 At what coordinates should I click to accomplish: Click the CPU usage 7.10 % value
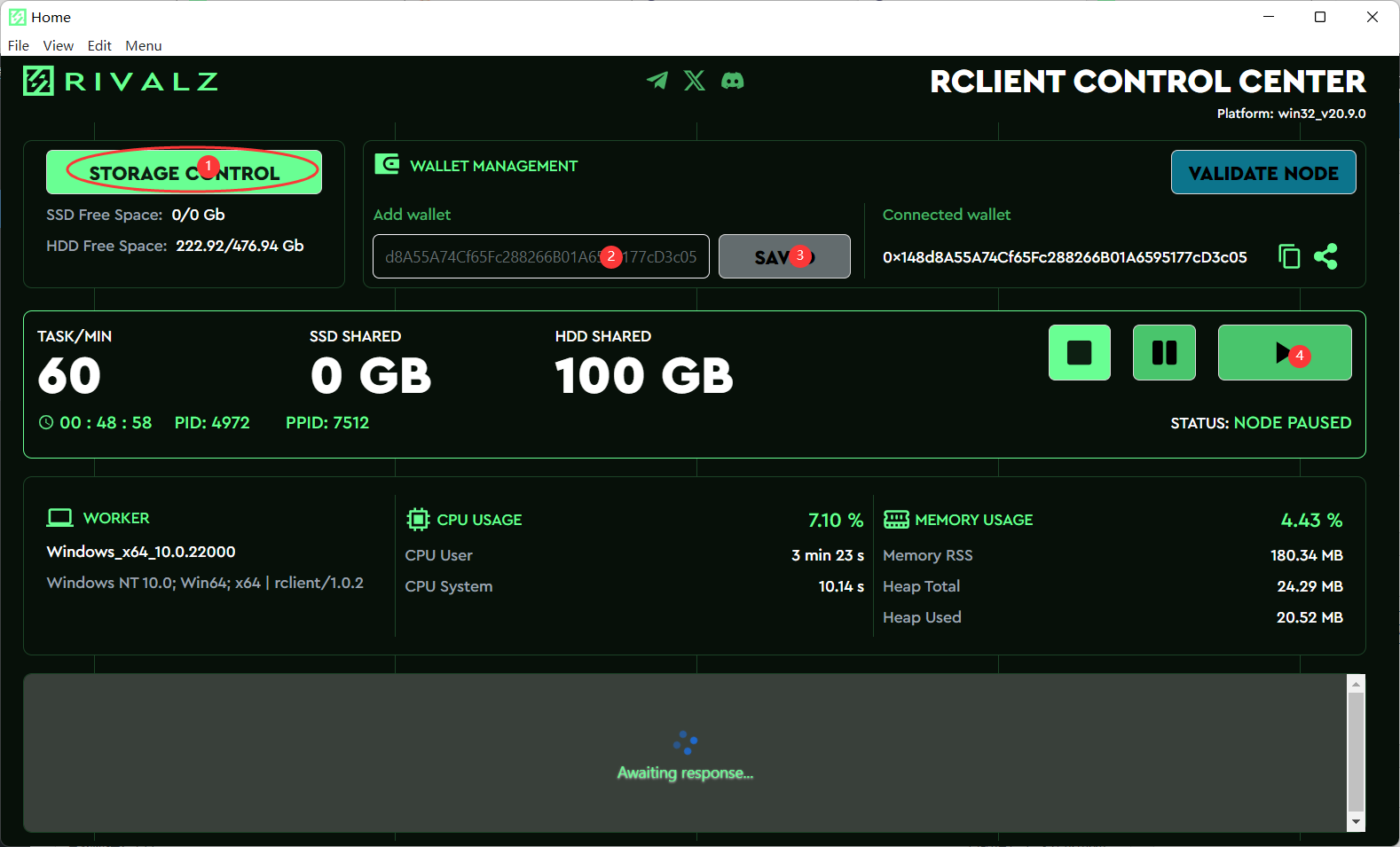(836, 520)
